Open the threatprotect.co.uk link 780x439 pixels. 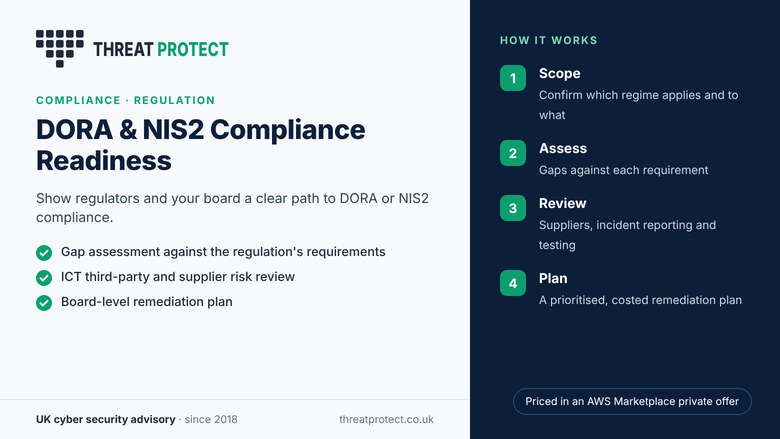pos(387,419)
